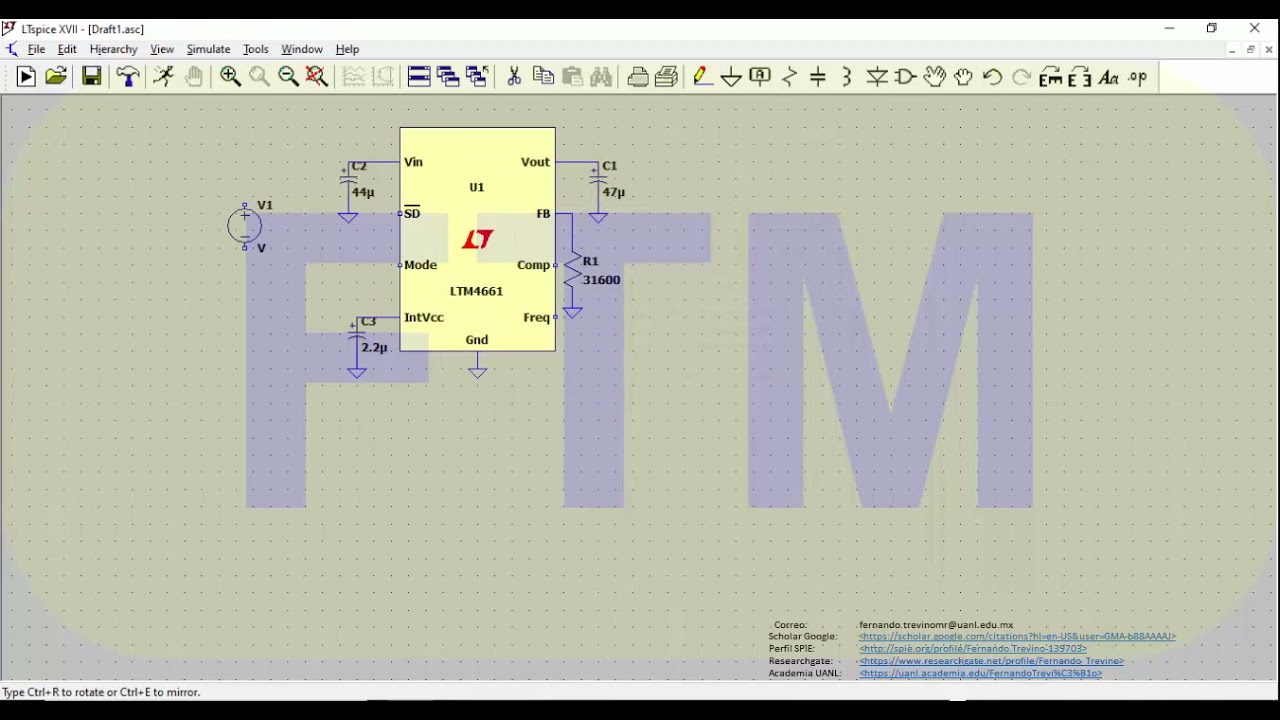Screen dimensions: 1280x720
Task: Open the View menu
Action: 162,49
